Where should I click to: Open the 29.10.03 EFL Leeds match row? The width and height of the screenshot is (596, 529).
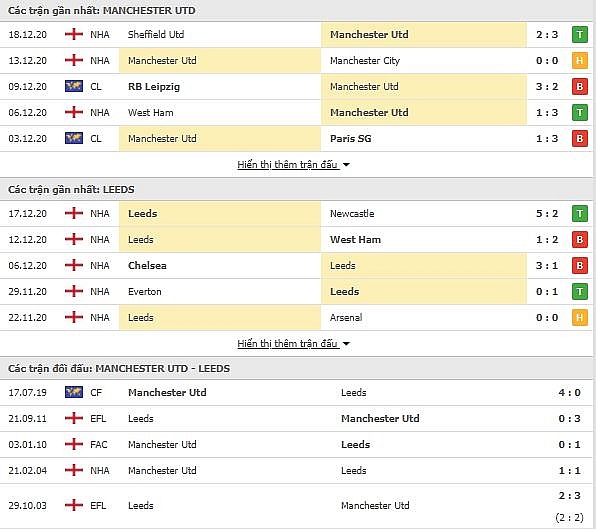(296, 506)
